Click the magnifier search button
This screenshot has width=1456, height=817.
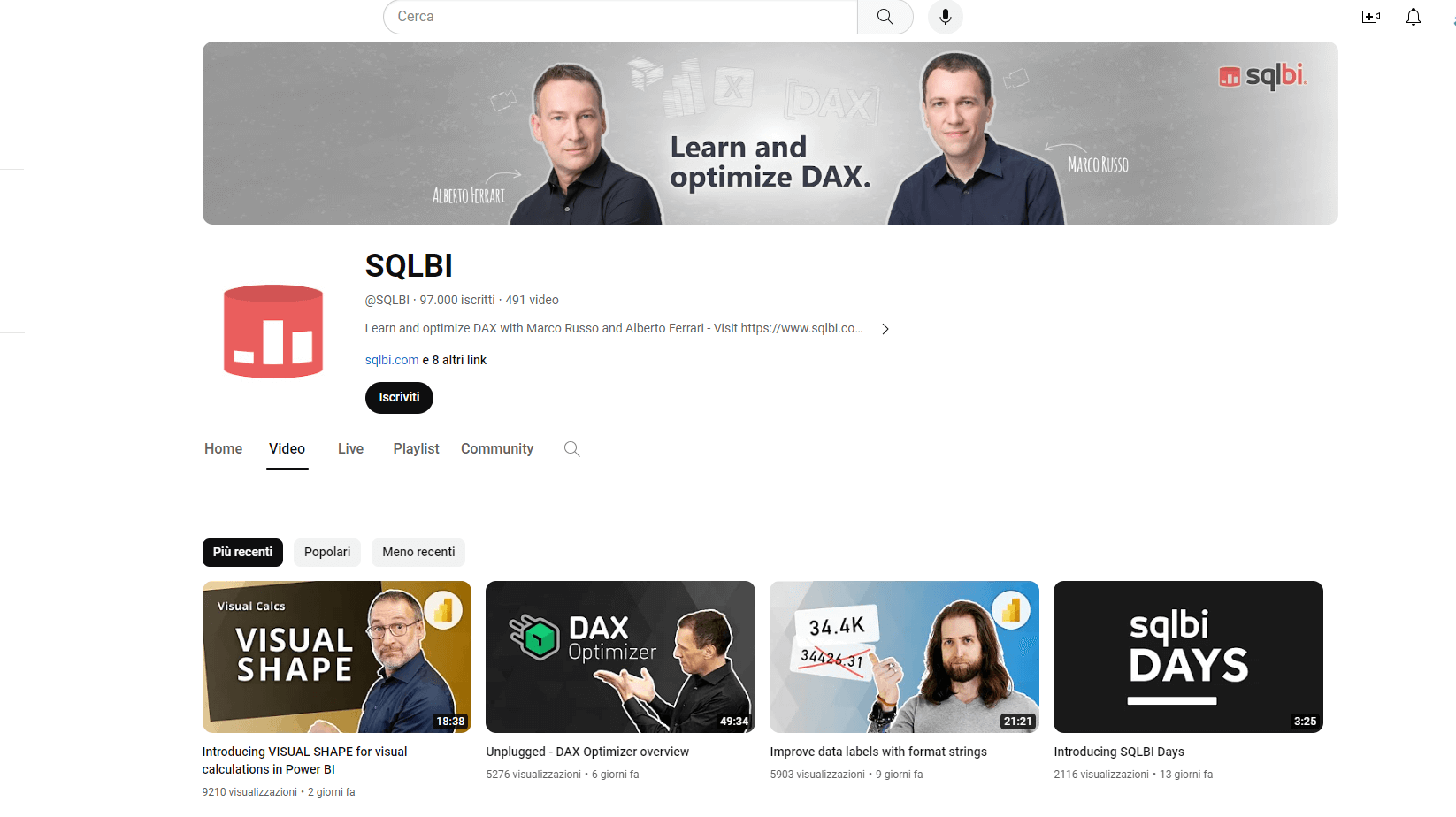coord(885,17)
